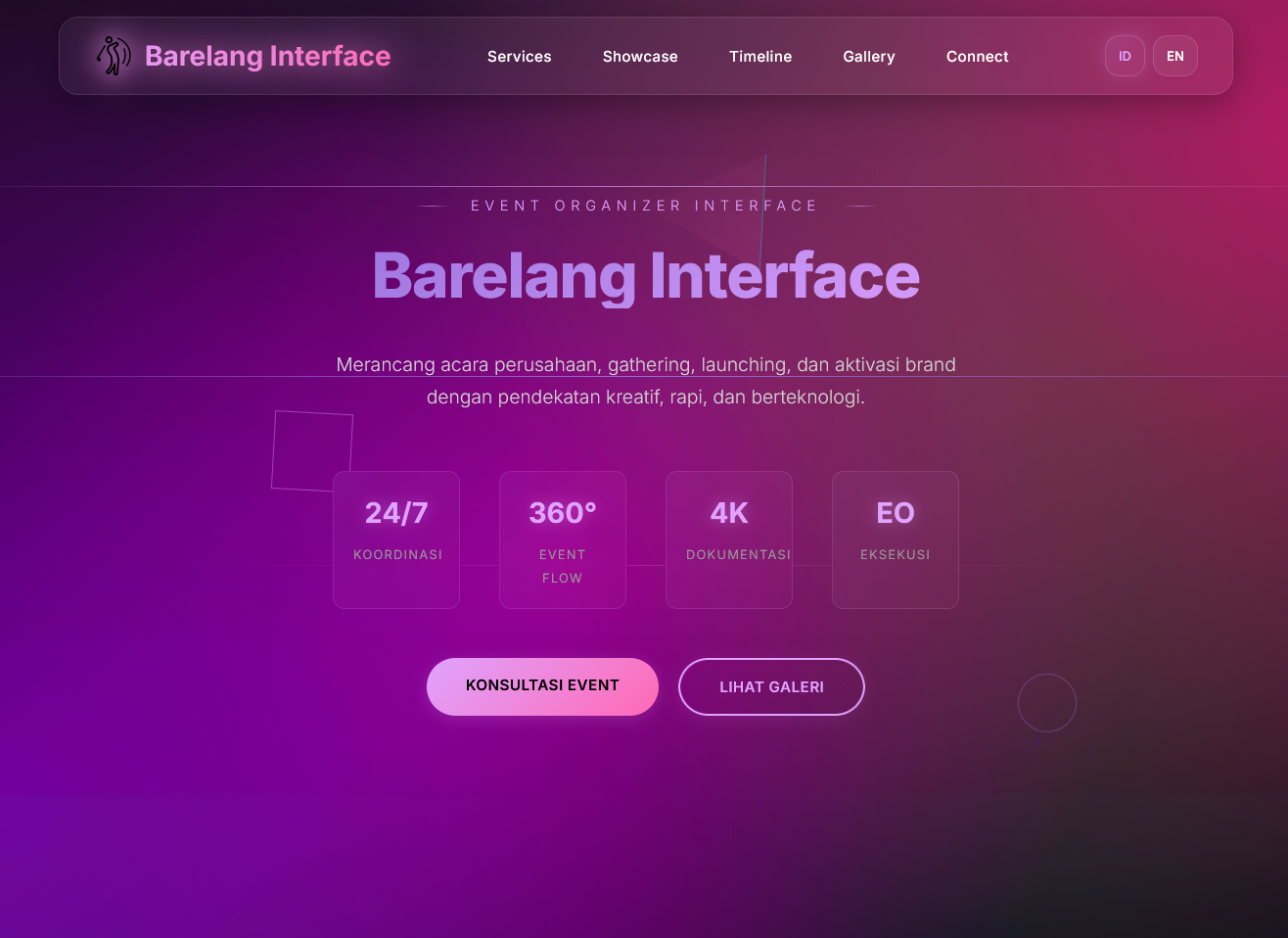Click the large Barelang Interface heading

[x=646, y=275]
